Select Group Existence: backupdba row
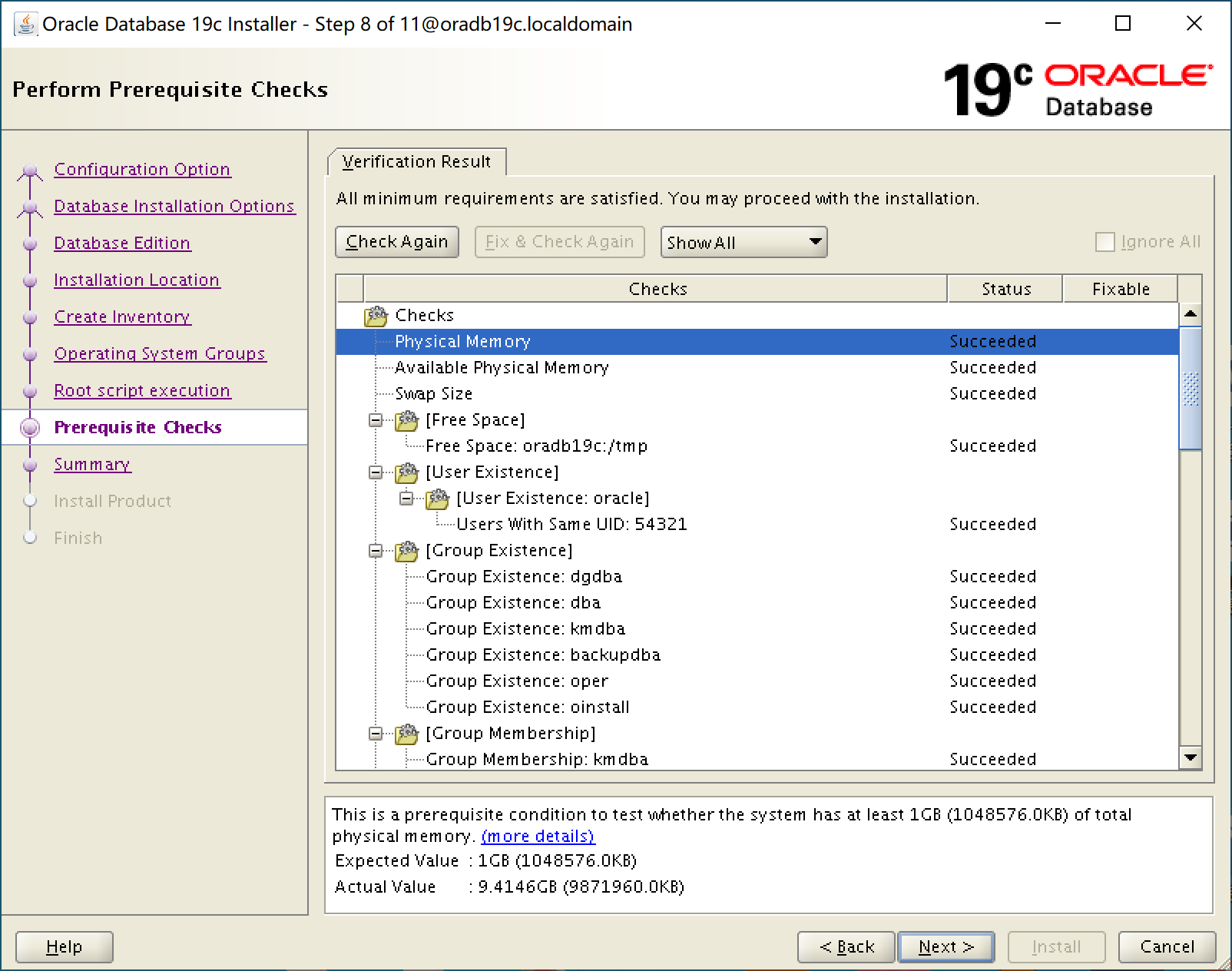Viewport: 1232px width, 971px height. point(757,655)
